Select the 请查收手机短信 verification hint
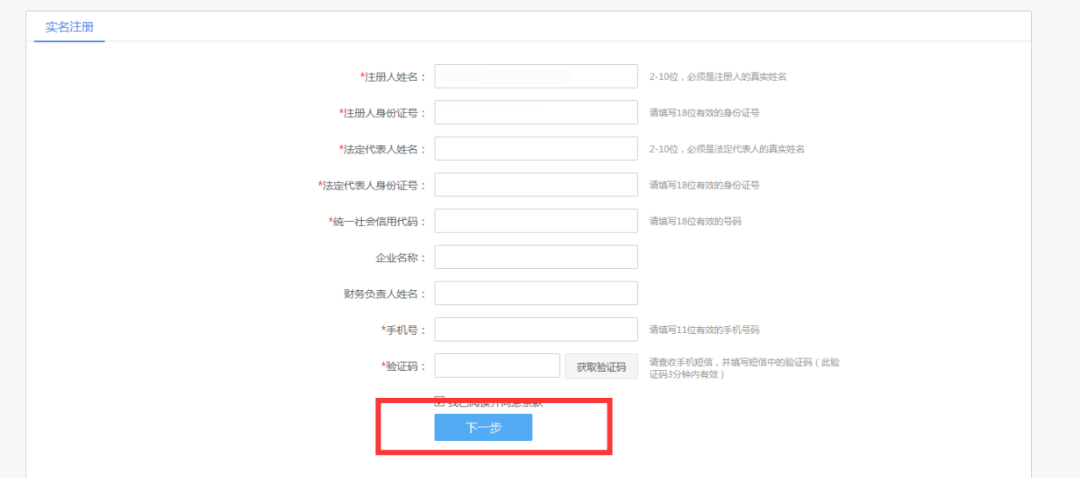1080x478 pixels. tap(744, 368)
